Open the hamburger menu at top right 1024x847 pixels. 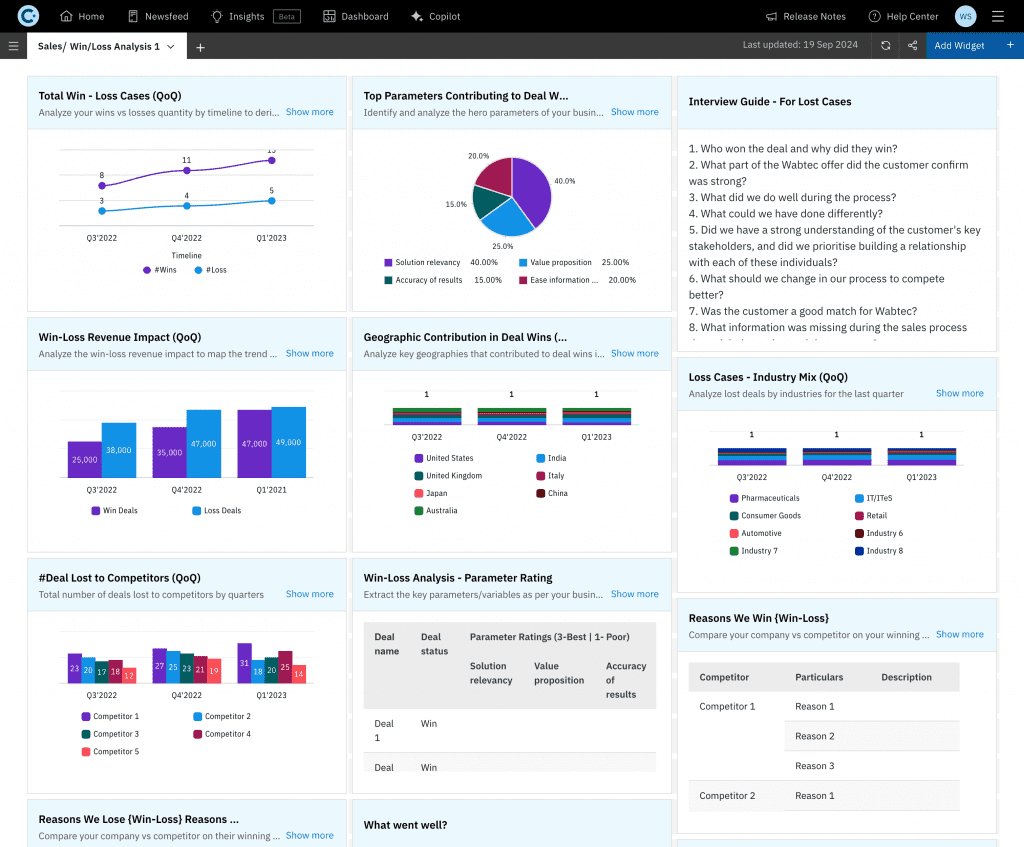click(997, 16)
